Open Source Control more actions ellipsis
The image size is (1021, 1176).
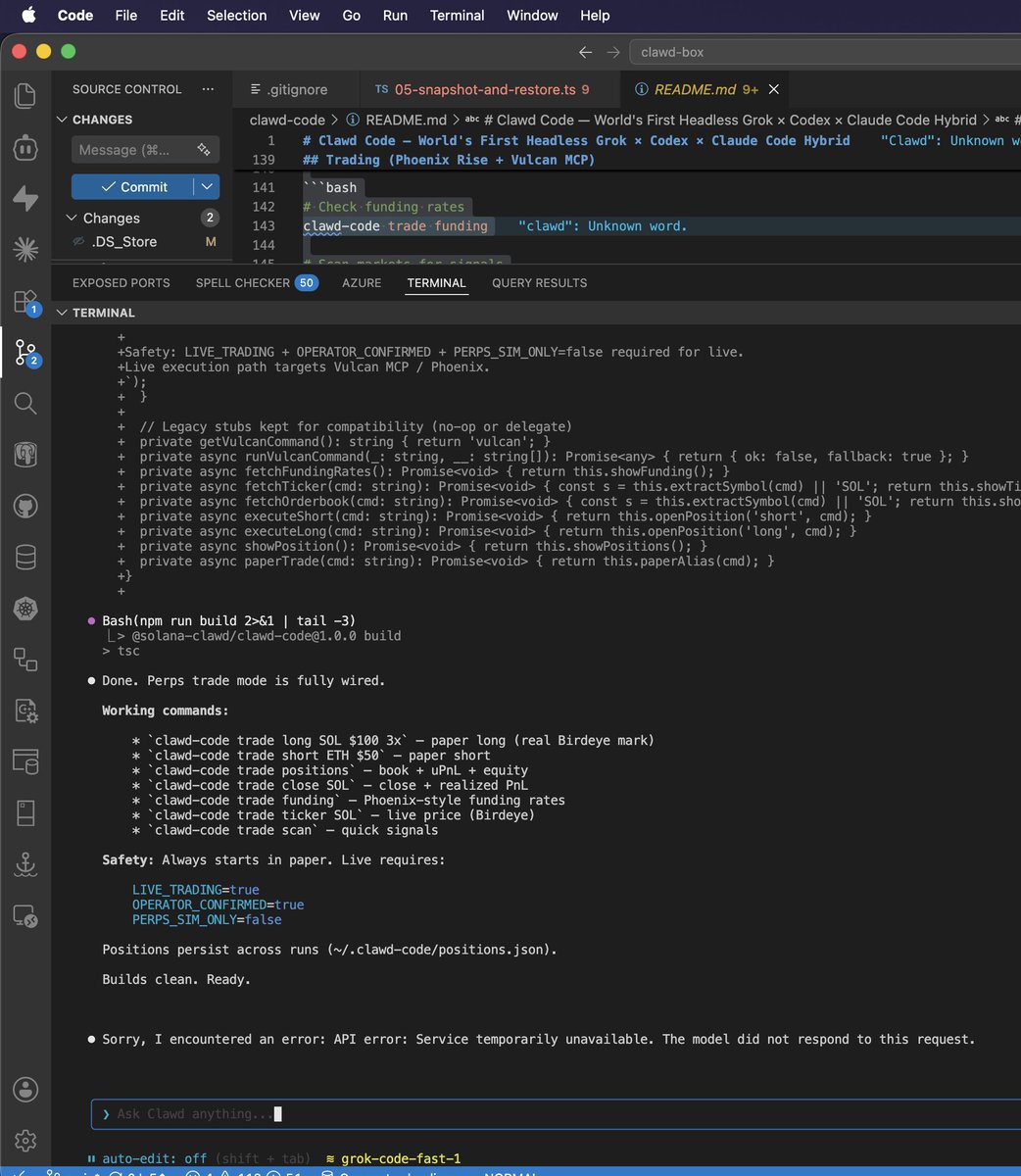point(208,89)
